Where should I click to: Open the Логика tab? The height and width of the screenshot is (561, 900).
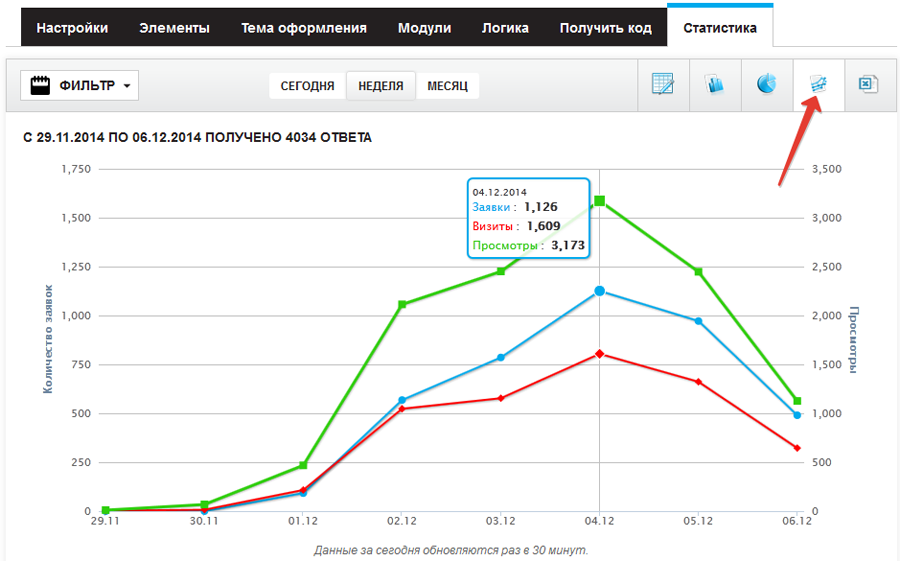505,28
